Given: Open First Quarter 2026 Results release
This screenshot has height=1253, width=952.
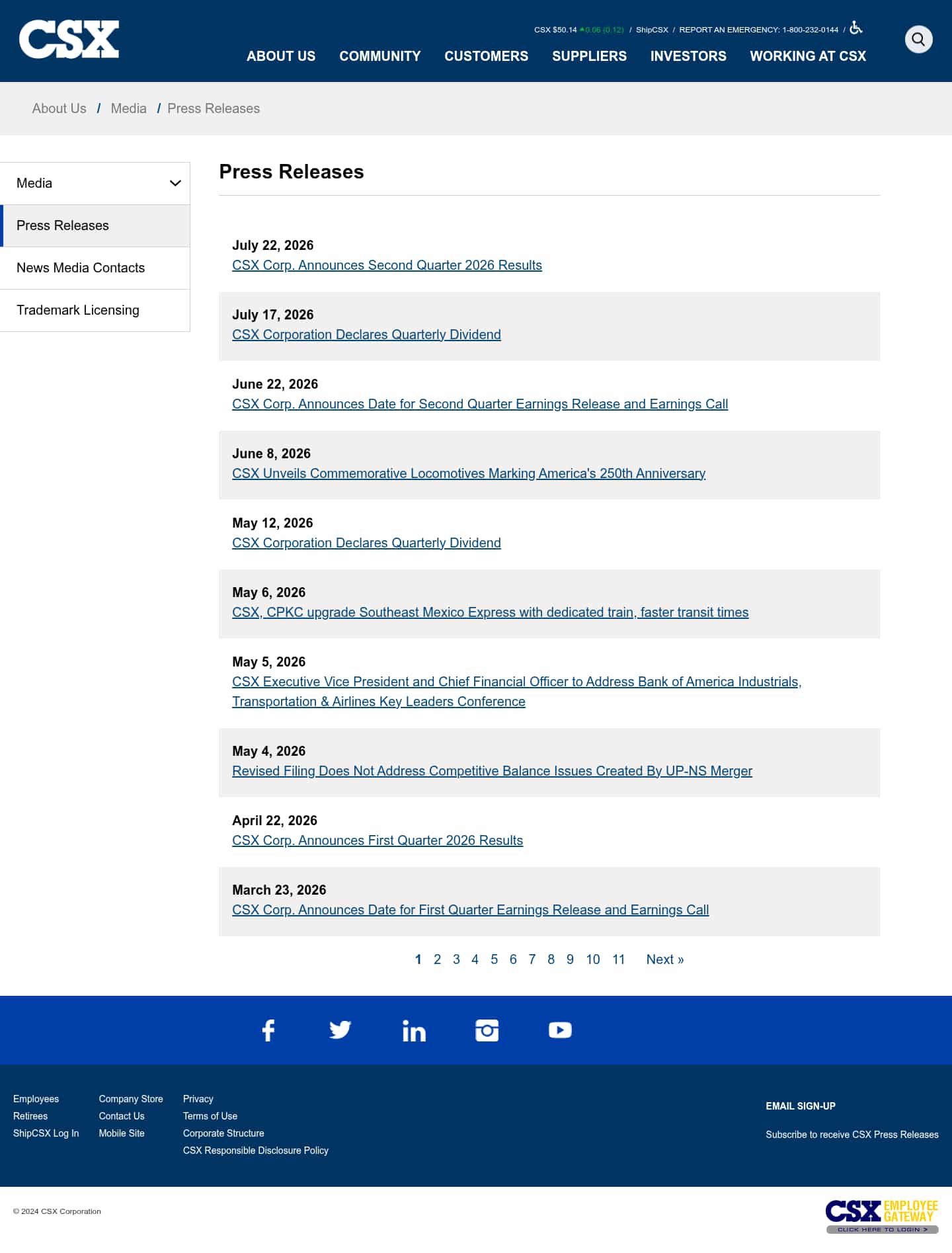Looking at the screenshot, I should click(377, 840).
